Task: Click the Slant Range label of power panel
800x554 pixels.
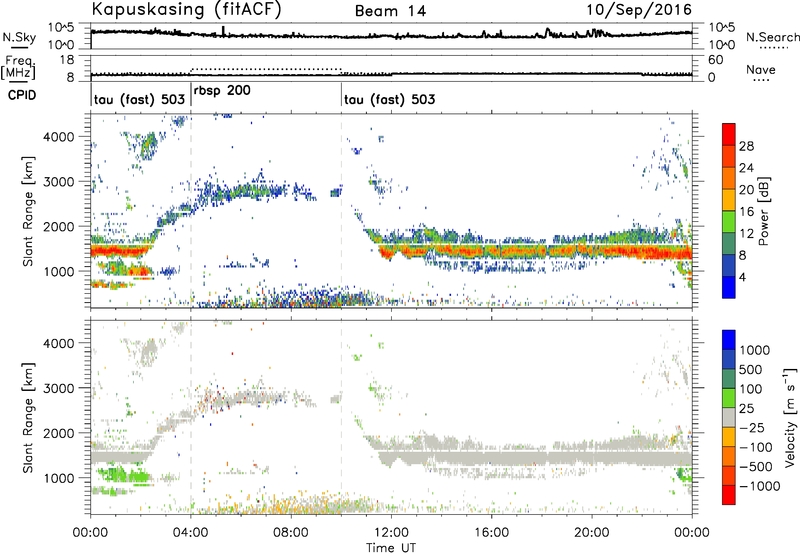Action: coord(28,211)
